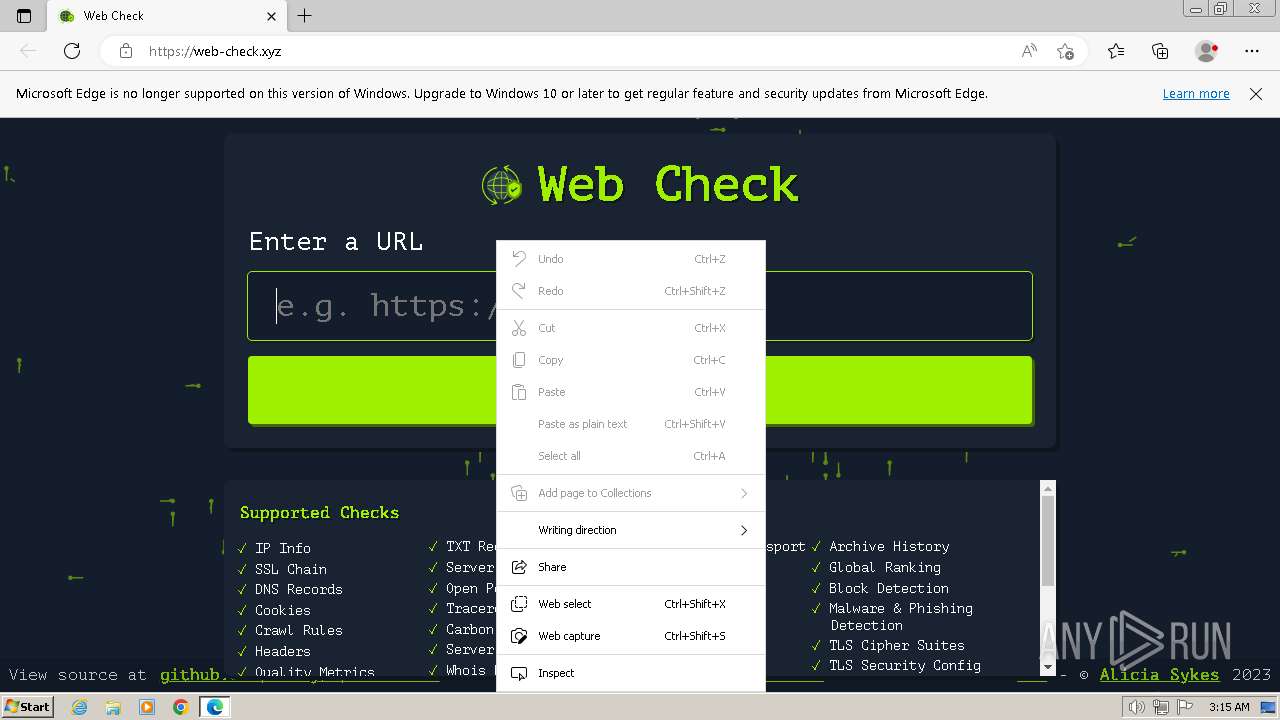Open the browser profile avatar

pos(1206,51)
